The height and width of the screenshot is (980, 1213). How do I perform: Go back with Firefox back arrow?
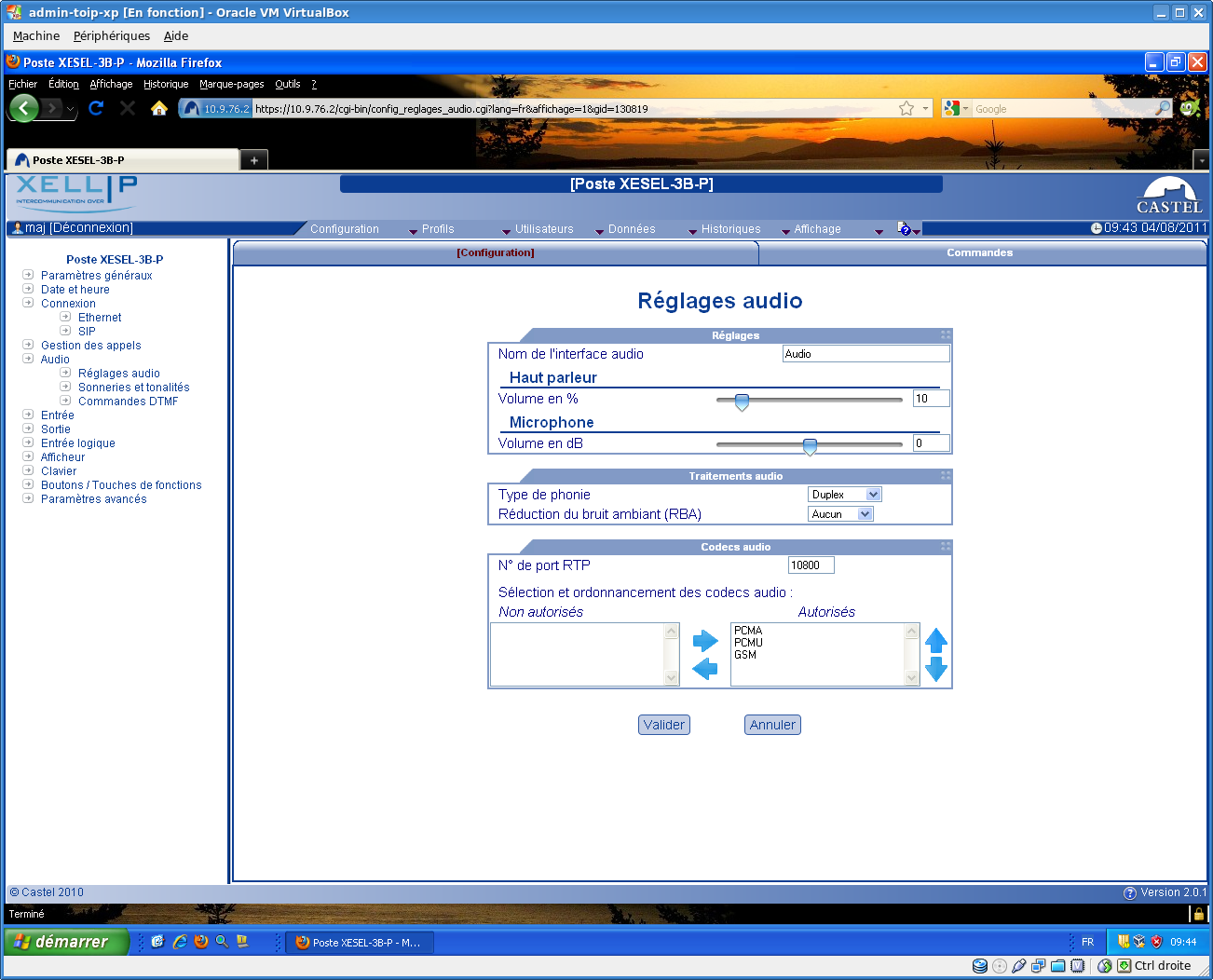(24, 108)
